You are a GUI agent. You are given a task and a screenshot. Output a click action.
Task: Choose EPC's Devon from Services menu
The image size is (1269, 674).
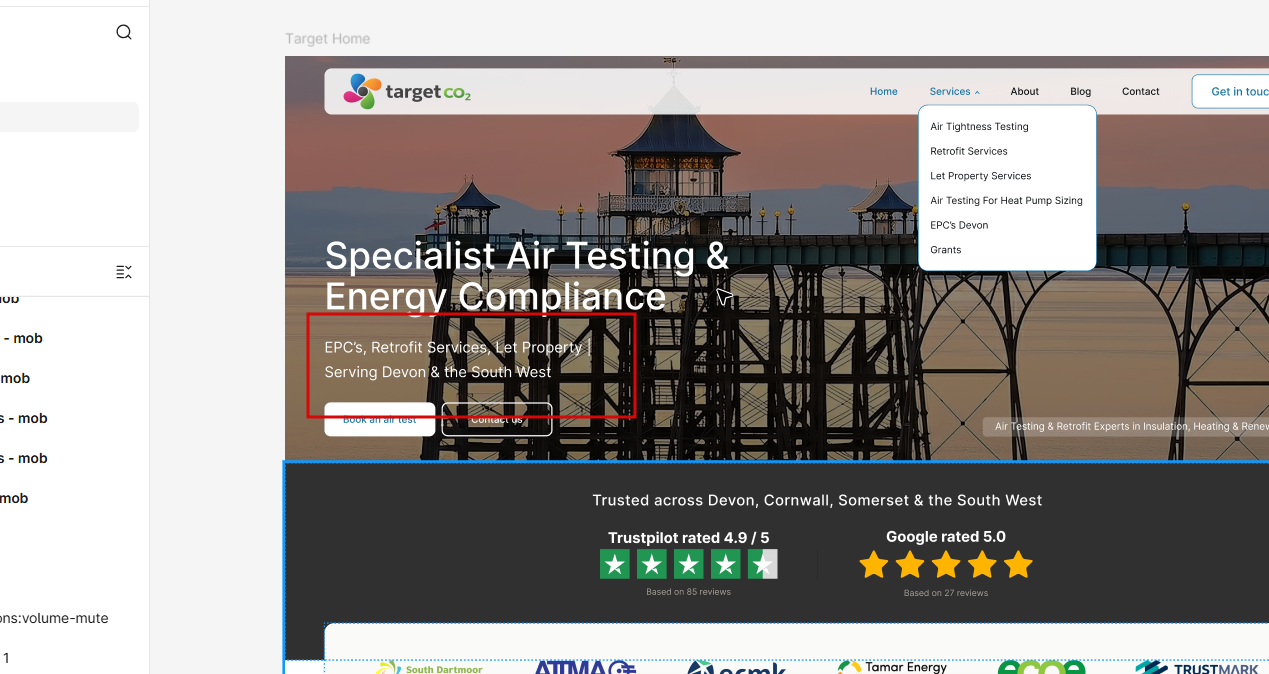[959, 225]
